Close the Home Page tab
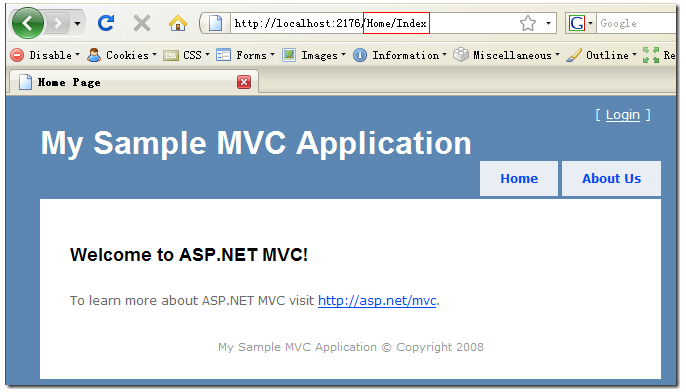The height and width of the screenshot is (392, 686). (244, 82)
